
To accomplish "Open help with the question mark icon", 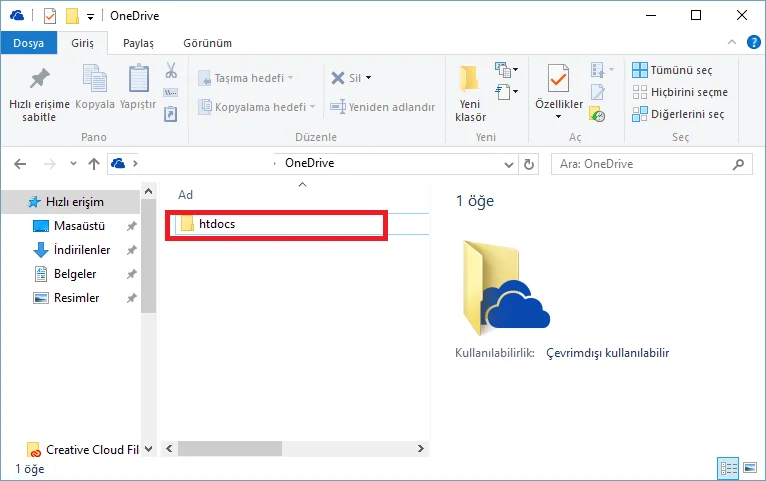I will pos(754,42).
